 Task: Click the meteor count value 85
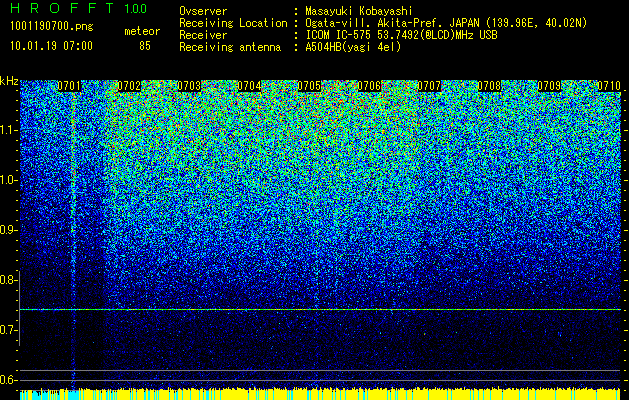point(145,46)
